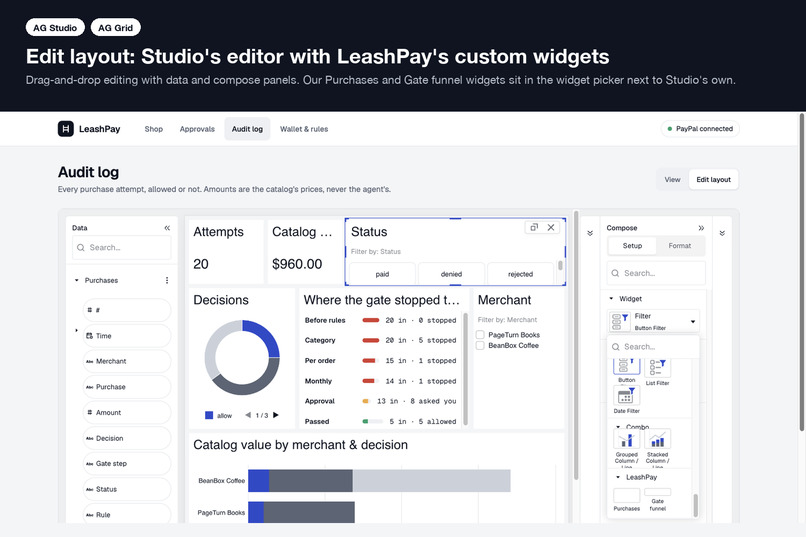Choose the Date Filter widget icon
This screenshot has width=806, height=537.
627,396
